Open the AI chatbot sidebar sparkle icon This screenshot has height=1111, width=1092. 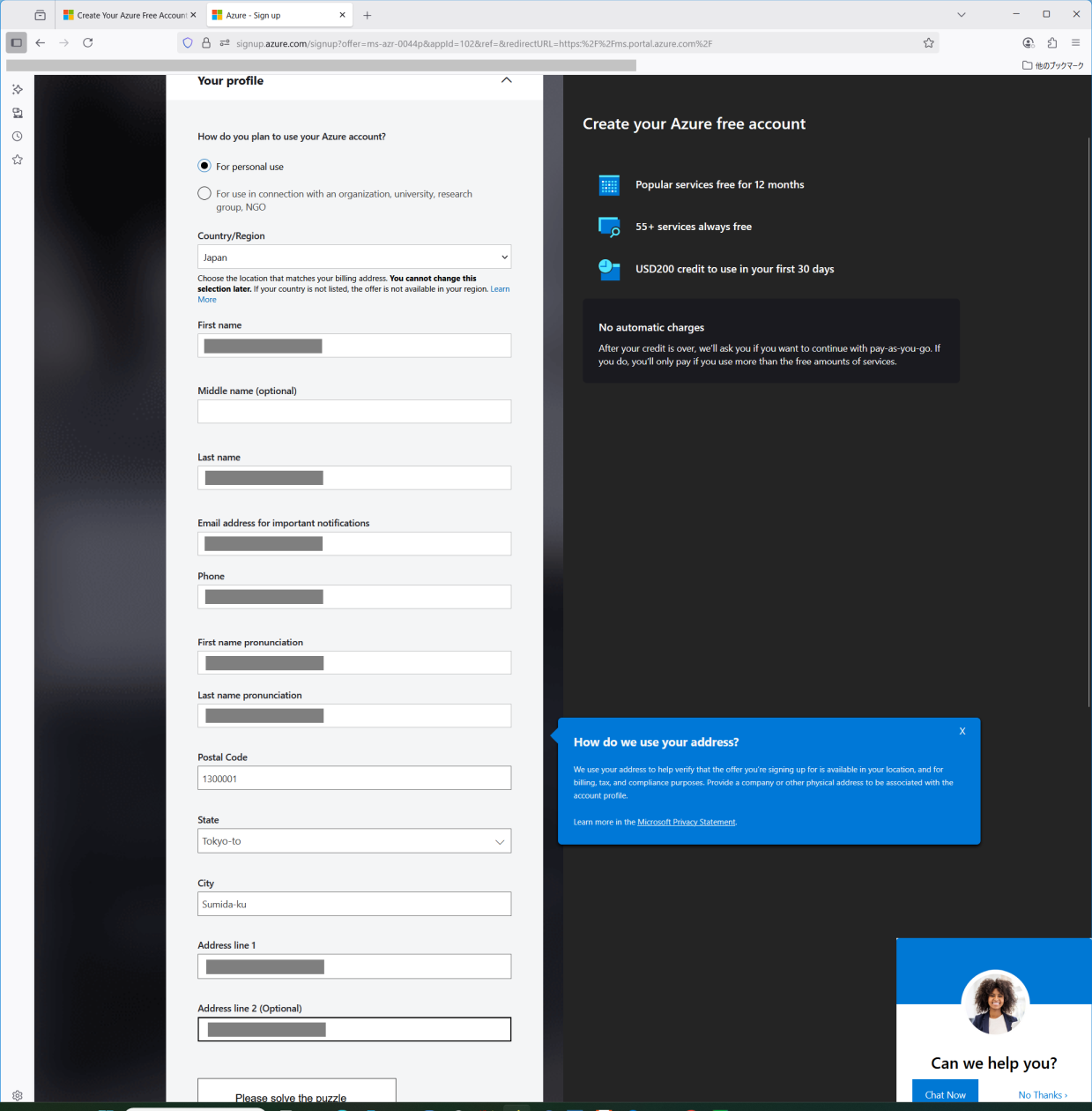[17, 89]
